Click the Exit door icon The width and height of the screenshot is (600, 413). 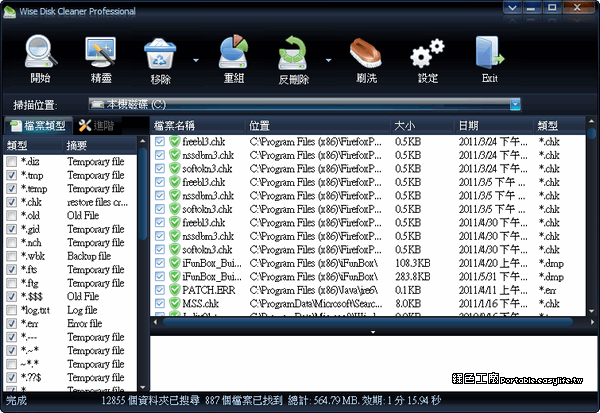tap(490, 53)
